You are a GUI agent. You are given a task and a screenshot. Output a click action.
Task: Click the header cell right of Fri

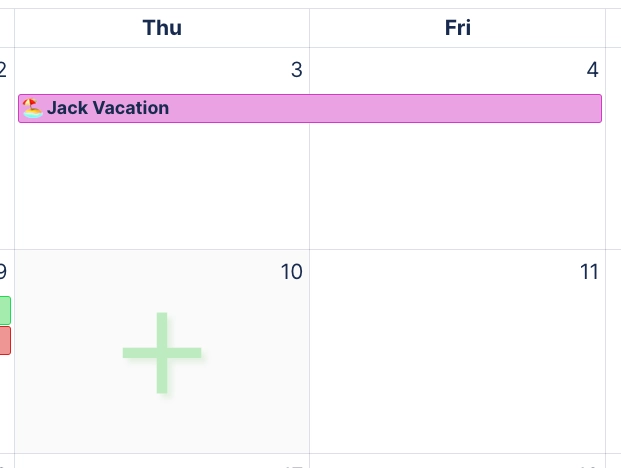coord(614,28)
